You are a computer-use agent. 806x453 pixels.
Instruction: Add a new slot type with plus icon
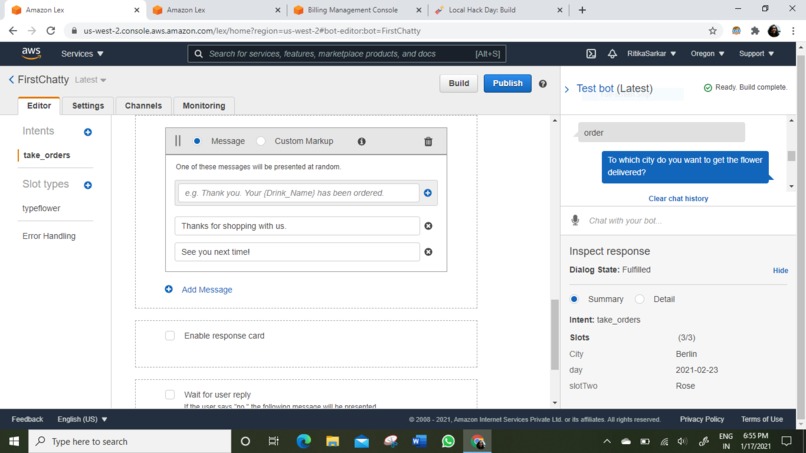point(88,185)
